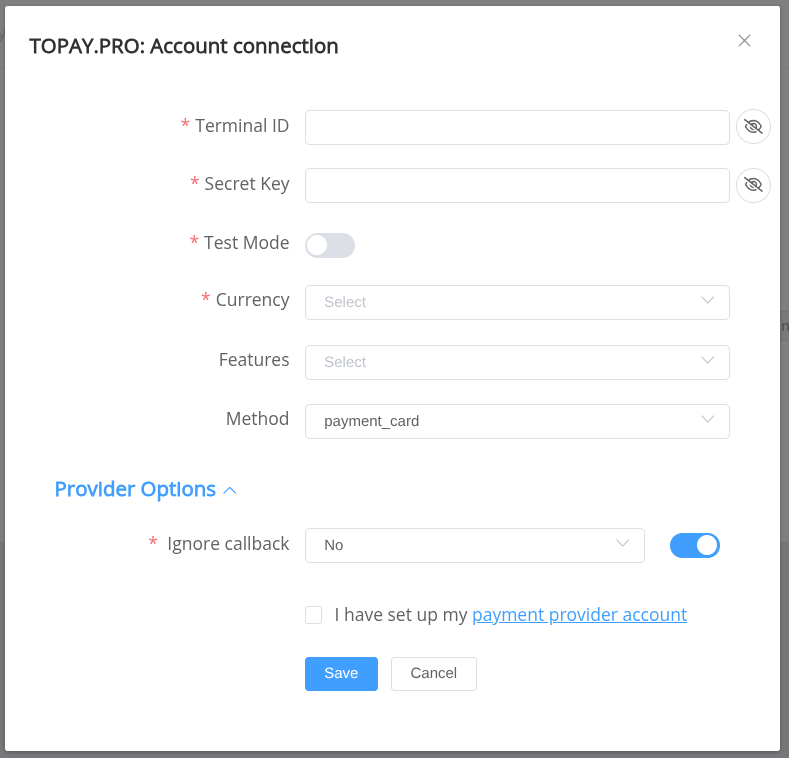
Task: Close the account connection dialog
Action: tap(744, 41)
